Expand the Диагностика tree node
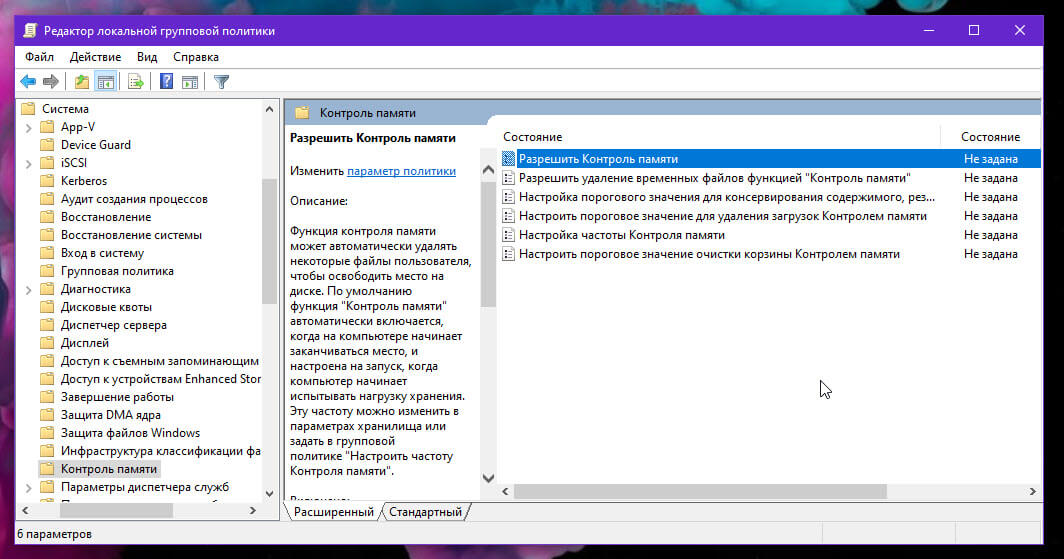The image size is (1064, 559). pyautogui.click(x=28, y=290)
